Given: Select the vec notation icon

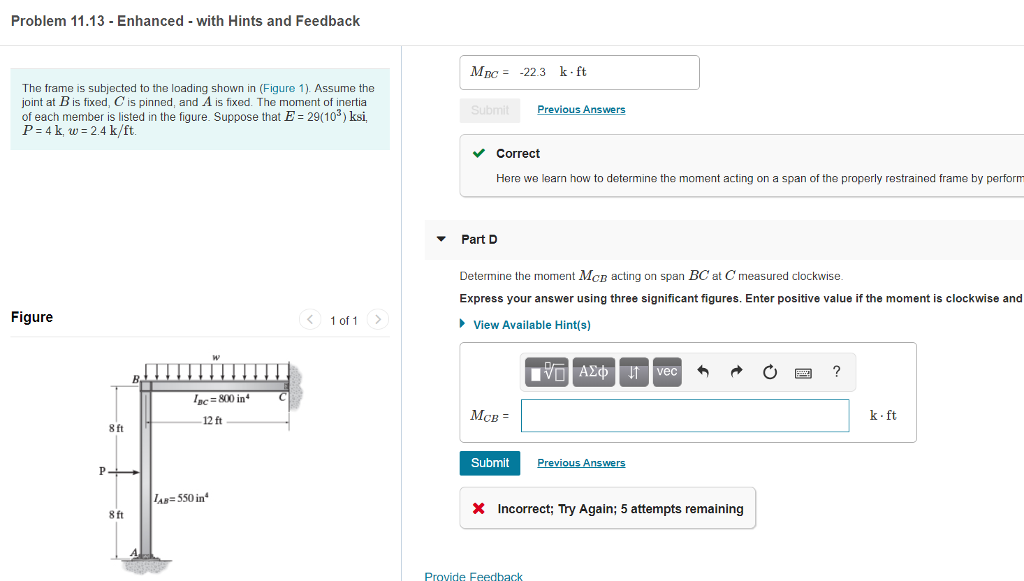Looking at the screenshot, I should 666,371.
